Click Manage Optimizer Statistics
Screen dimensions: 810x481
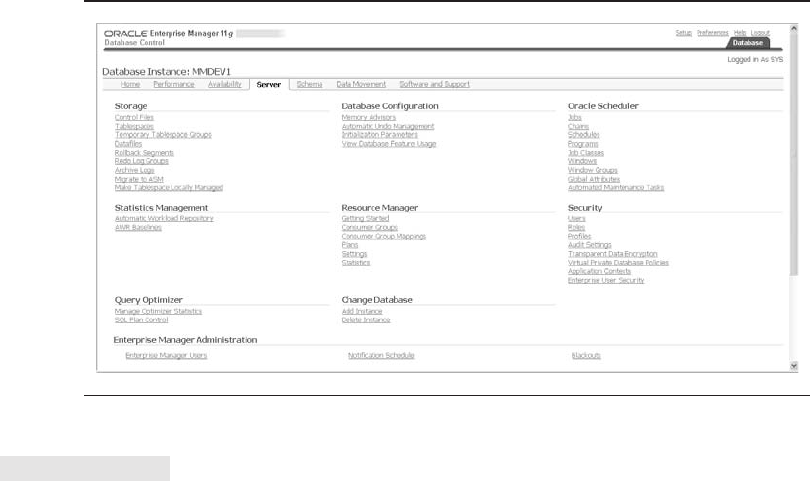pos(158,311)
